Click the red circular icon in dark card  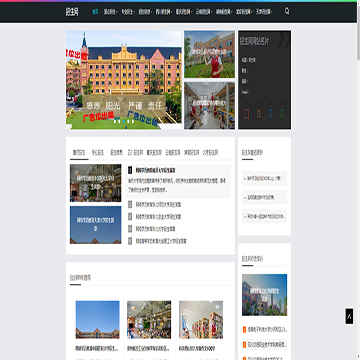(247, 114)
